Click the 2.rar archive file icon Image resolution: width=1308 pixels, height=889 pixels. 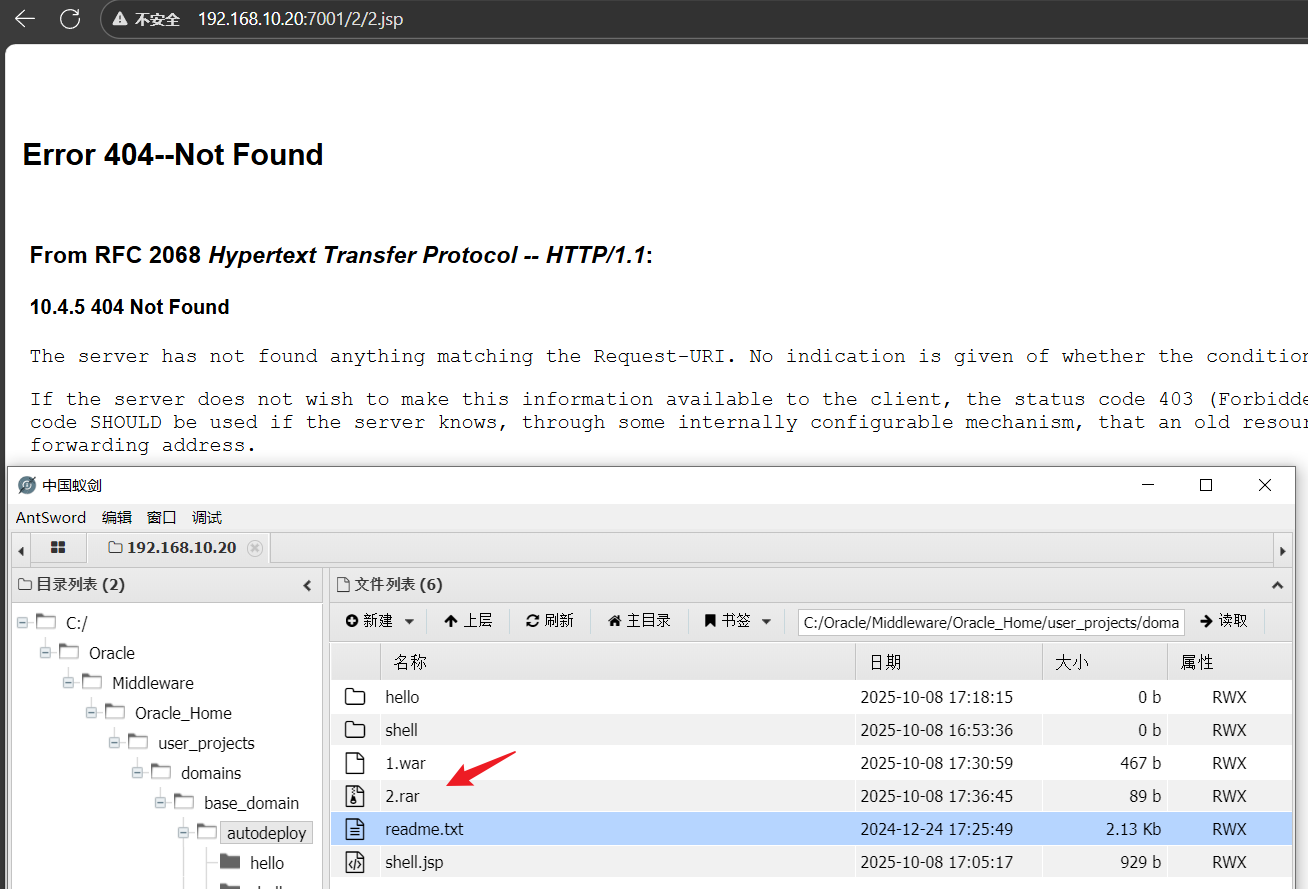coord(355,797)
